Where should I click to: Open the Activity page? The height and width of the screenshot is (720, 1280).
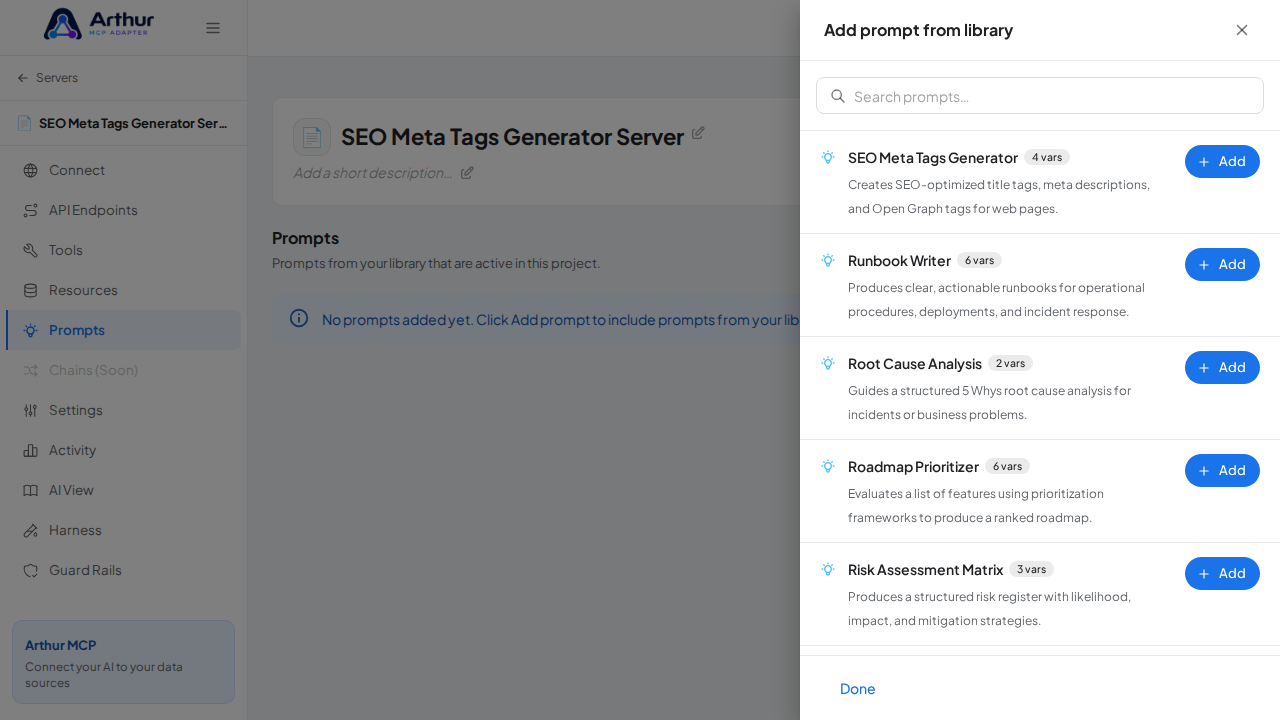pos(123,450)
